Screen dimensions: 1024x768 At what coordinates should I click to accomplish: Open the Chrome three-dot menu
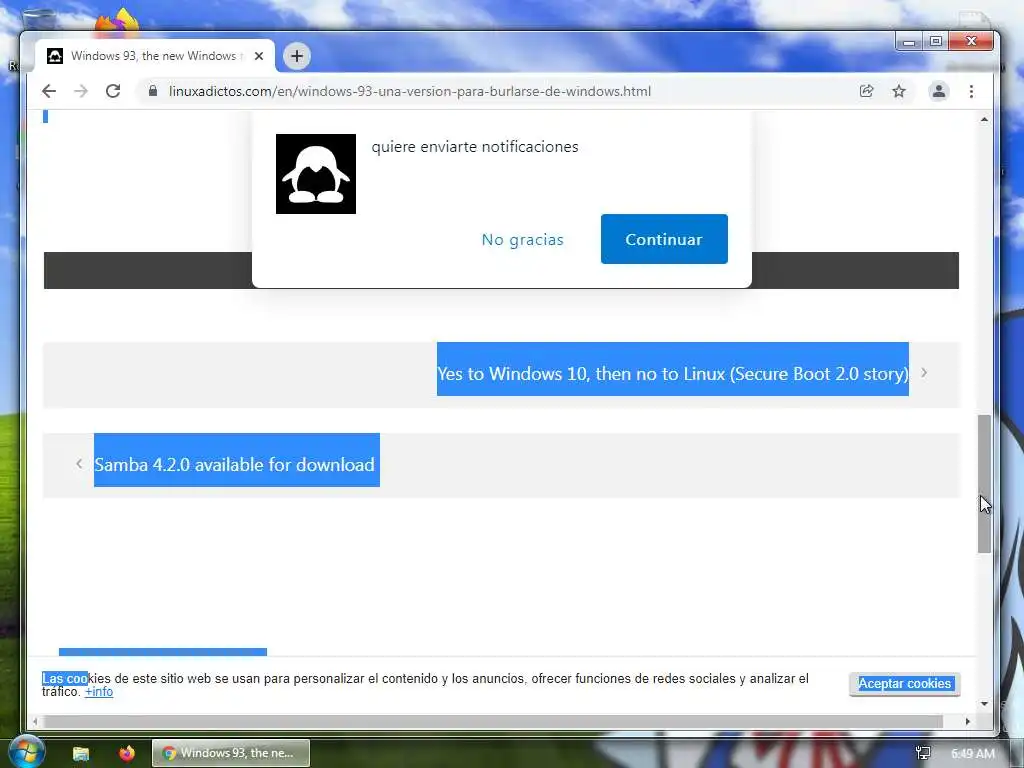click(x=971, y=91)
